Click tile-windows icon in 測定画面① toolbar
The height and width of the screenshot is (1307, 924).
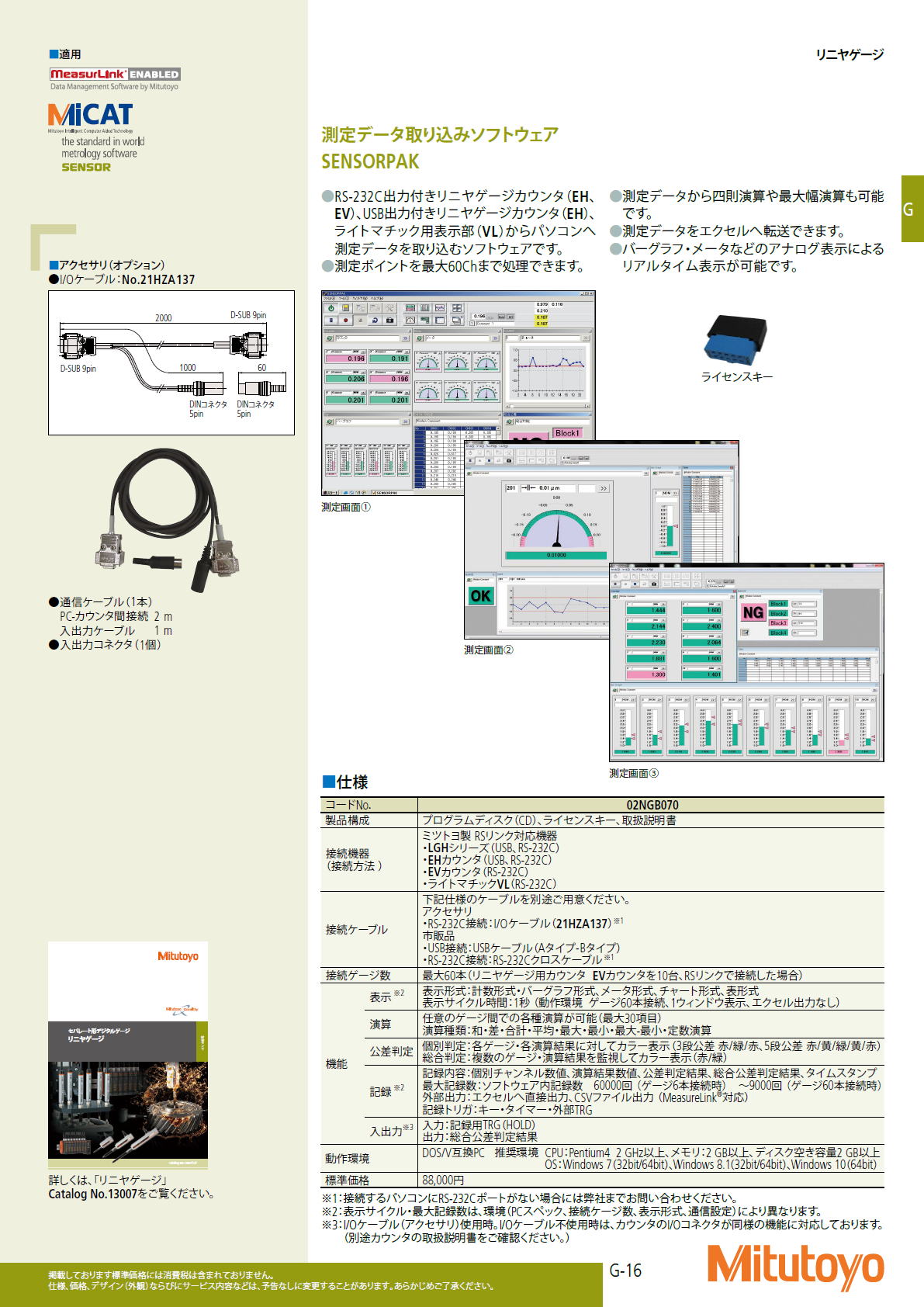coord(457,308)
